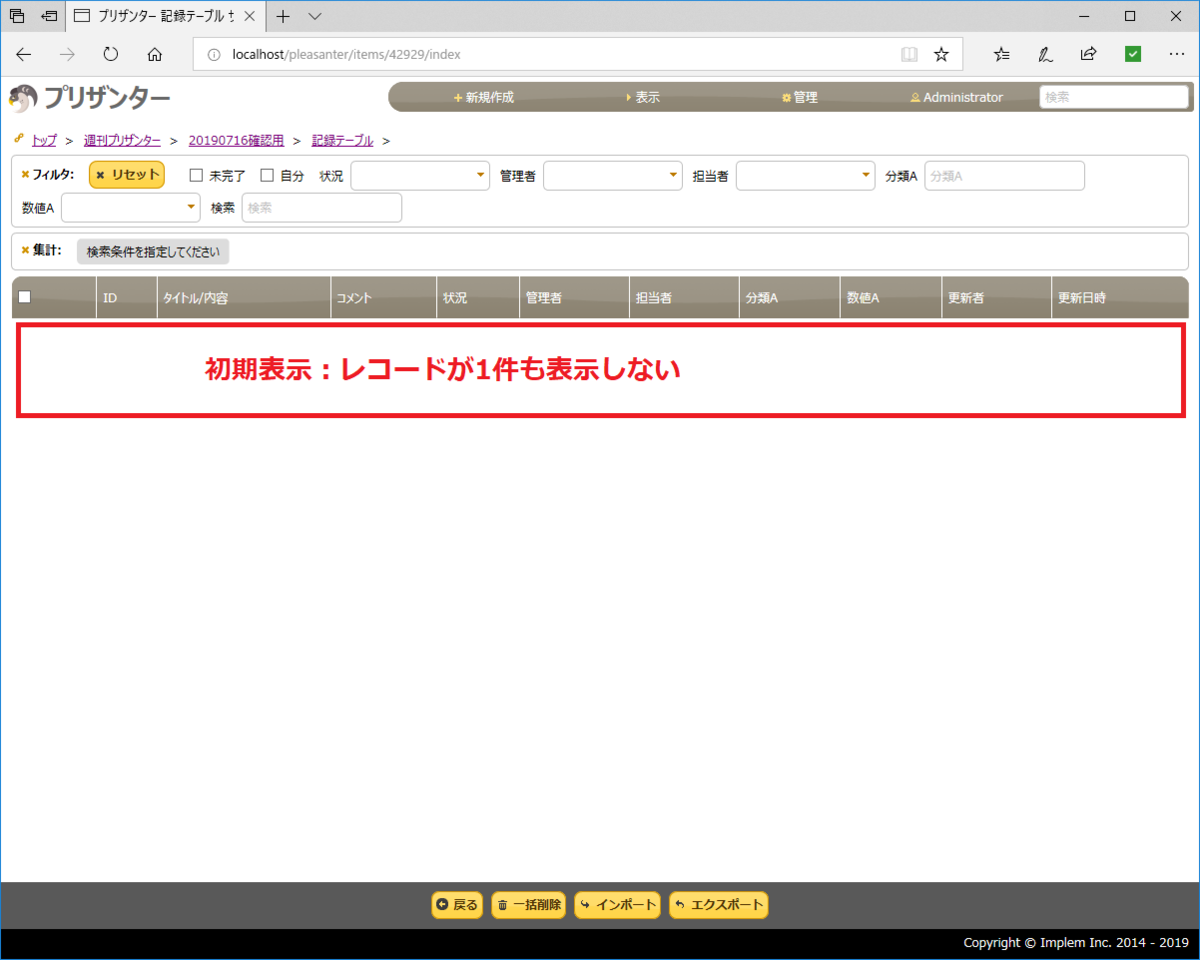Open the browser home page

pos(154,54)
